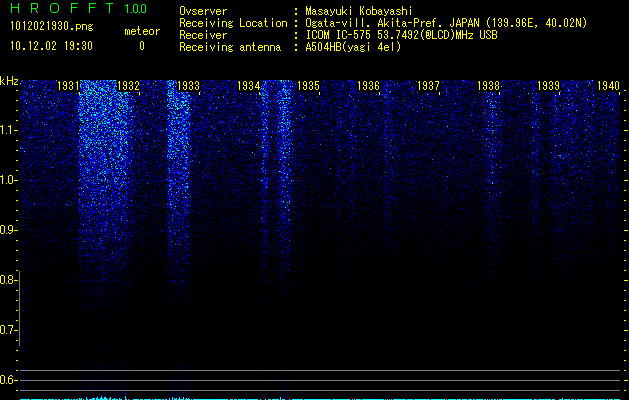This screenshot has height=400, width=629.
Task: Select the filename 1012021930.png
Action: click(52, 27)
